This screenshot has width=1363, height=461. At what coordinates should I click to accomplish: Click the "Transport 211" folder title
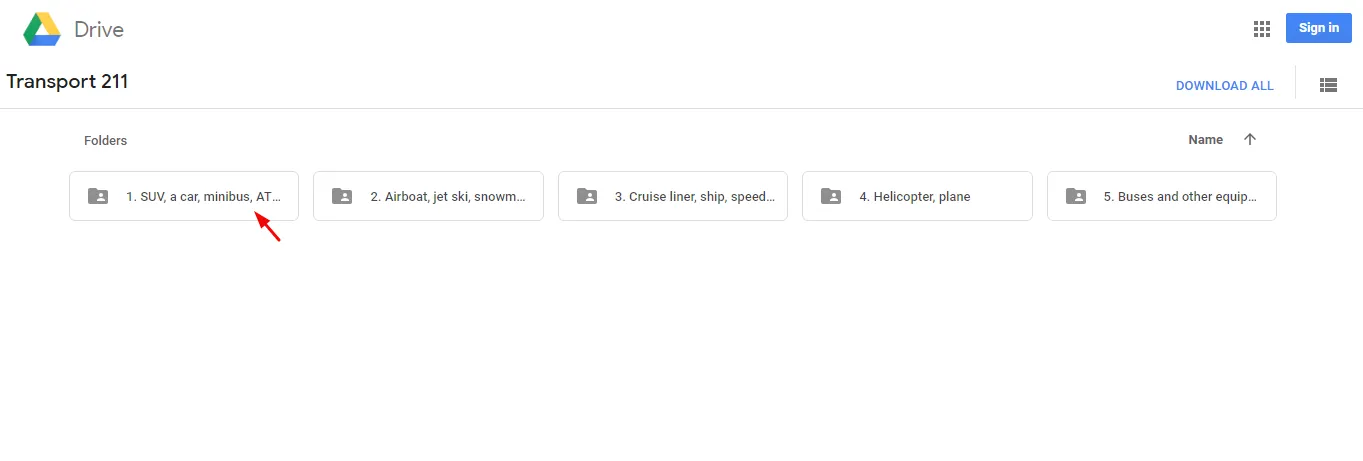(x=67, y=82)
